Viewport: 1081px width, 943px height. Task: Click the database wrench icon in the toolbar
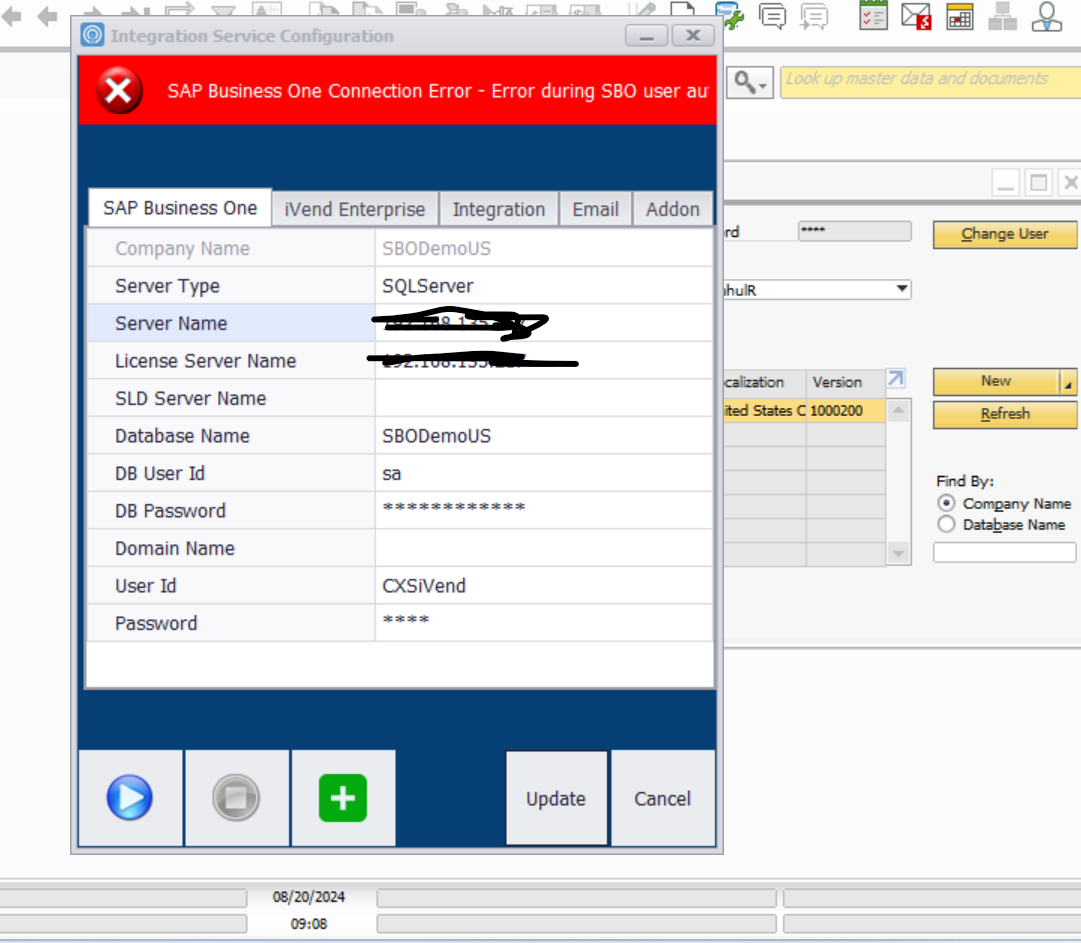(729, 14)
